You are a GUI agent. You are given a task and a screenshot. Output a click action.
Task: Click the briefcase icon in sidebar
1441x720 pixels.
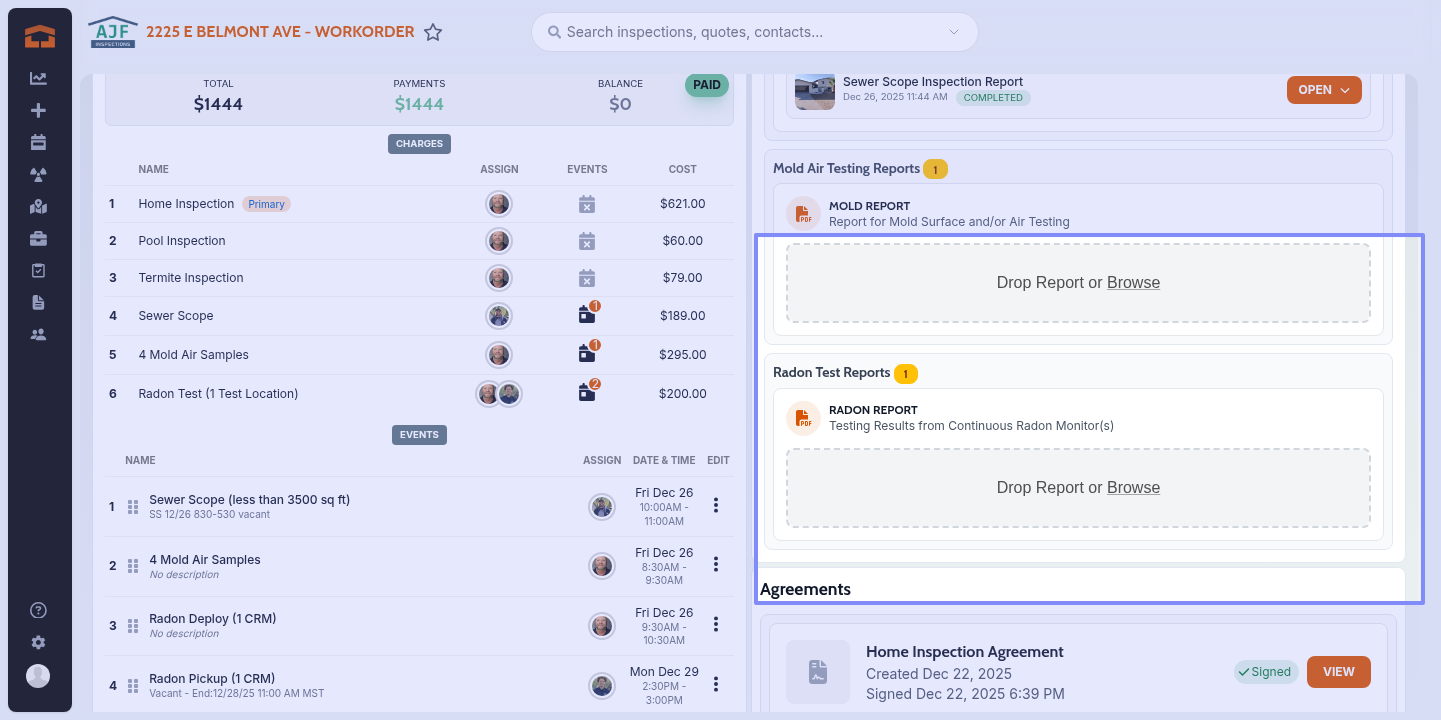[x=38, y=239]
